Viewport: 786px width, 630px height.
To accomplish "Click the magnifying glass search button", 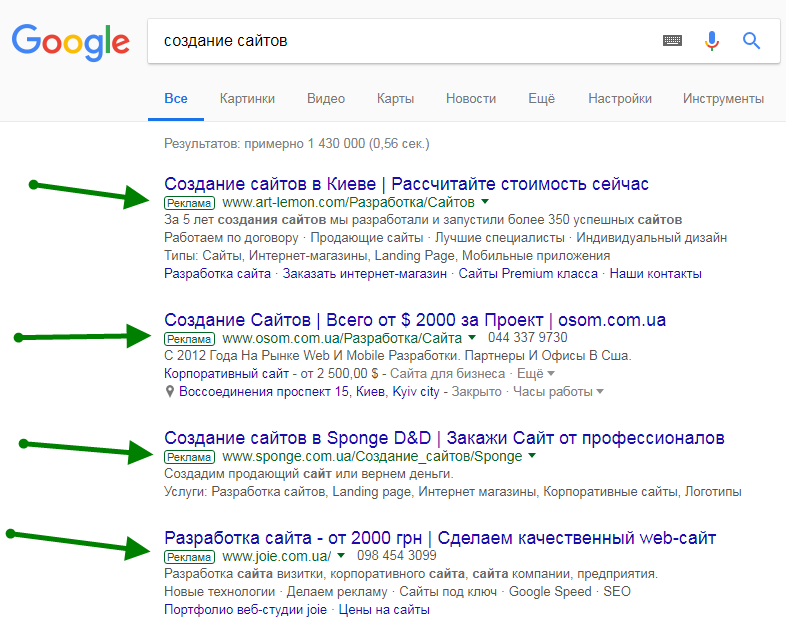I will pos(751,41).
